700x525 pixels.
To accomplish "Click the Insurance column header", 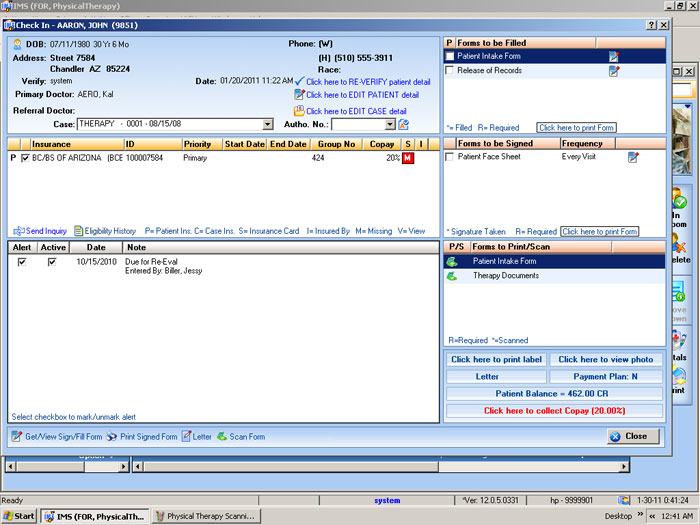I will pyautogui.click(x=77, y=144).
